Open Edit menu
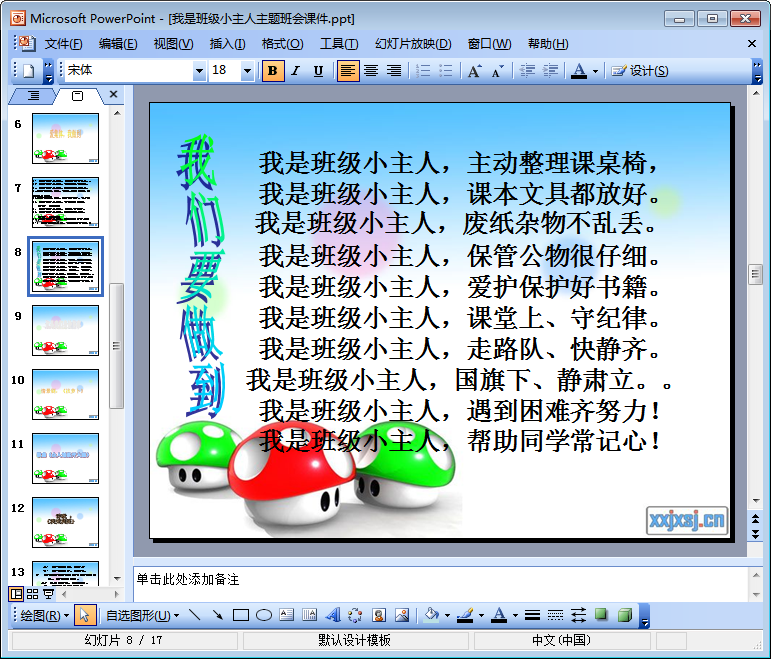771x659 pixels. point(118,44)
